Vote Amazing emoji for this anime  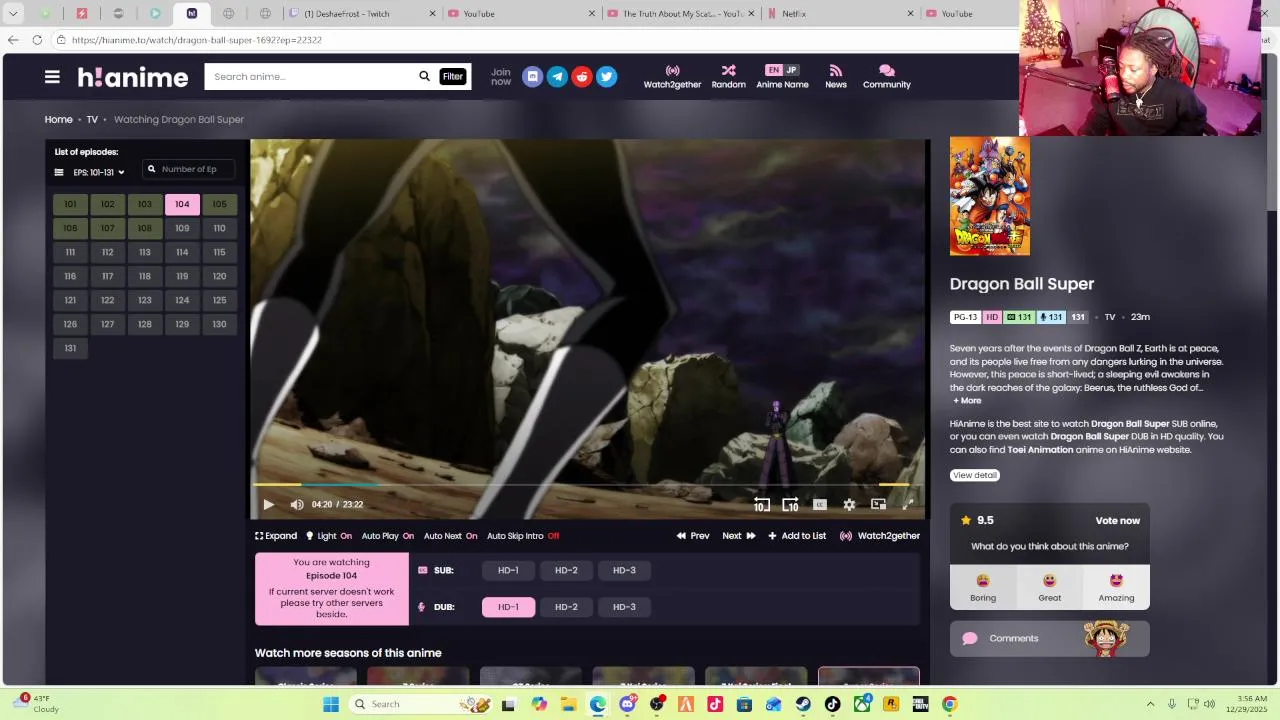click(1116, 587)
